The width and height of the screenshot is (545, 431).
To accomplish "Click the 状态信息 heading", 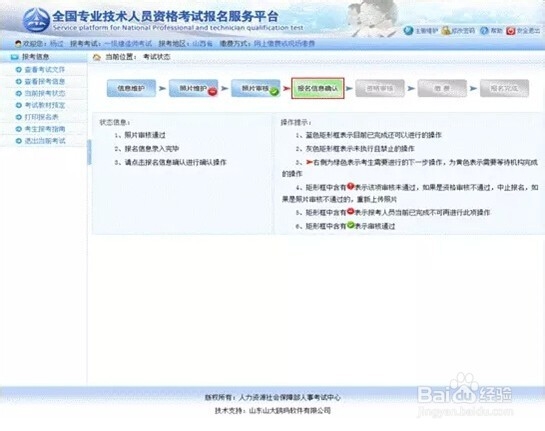I will pos(115,122).
